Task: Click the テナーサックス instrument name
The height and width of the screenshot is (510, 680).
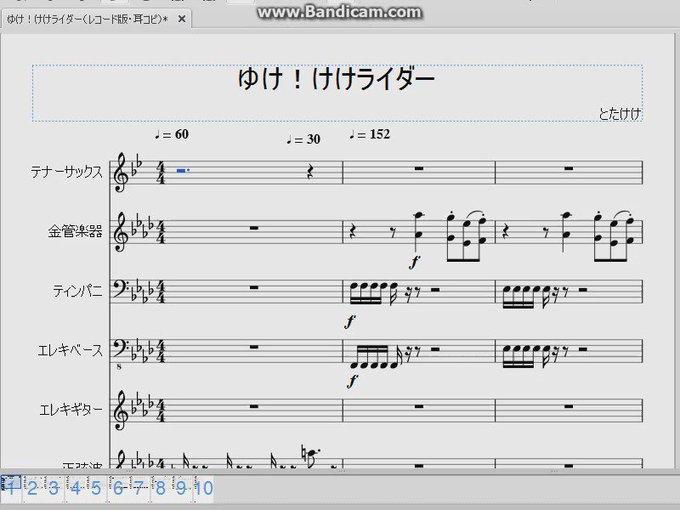Action: (x=67, y=172)
